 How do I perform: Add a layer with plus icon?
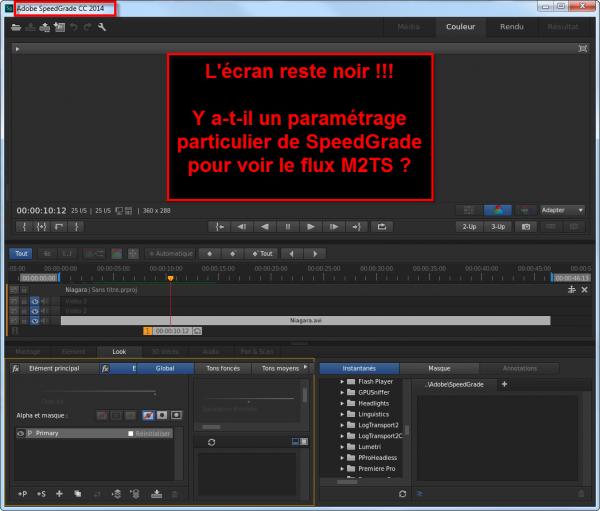[x=59, y=494]
